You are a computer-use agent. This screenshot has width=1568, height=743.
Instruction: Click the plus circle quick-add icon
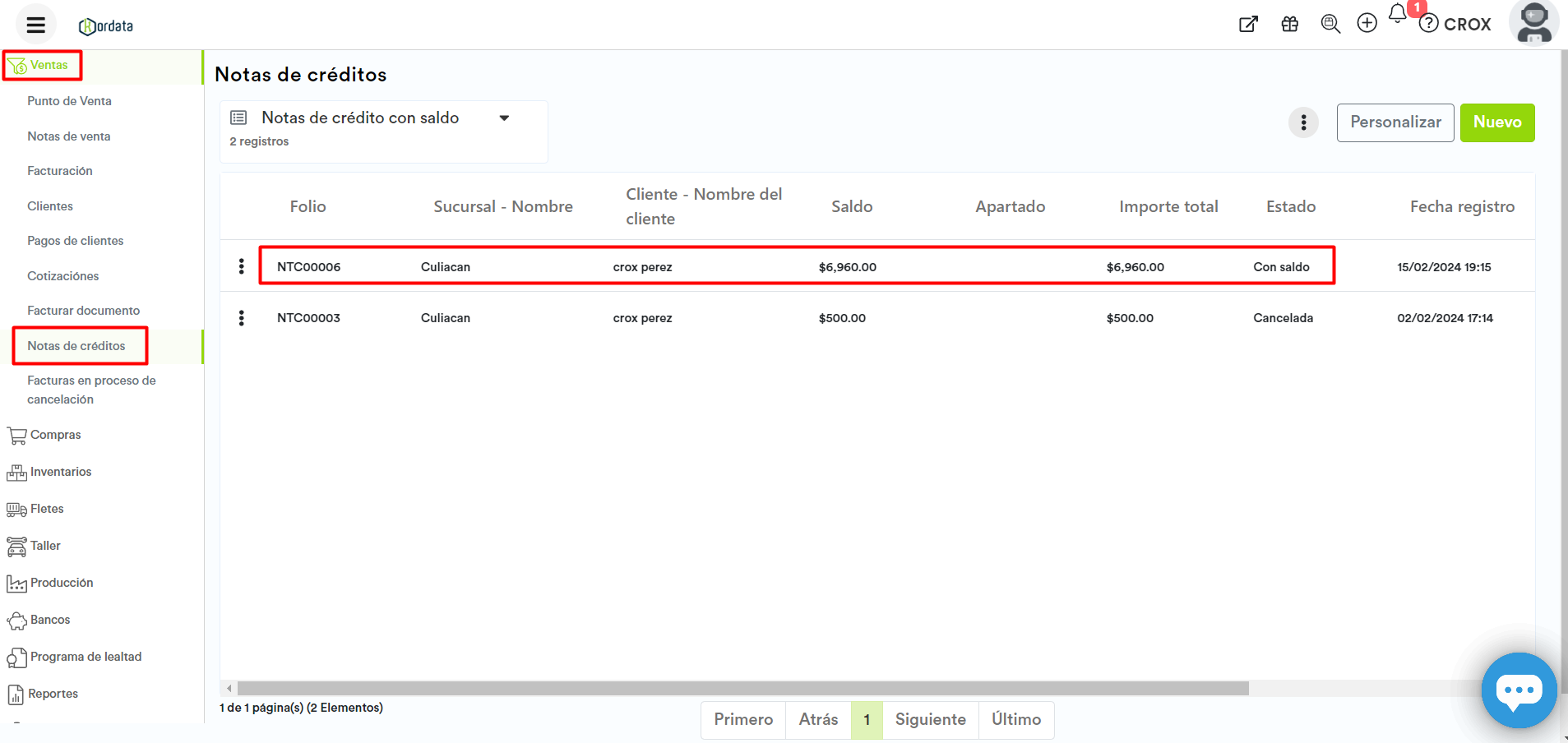tap(1367, 24)
